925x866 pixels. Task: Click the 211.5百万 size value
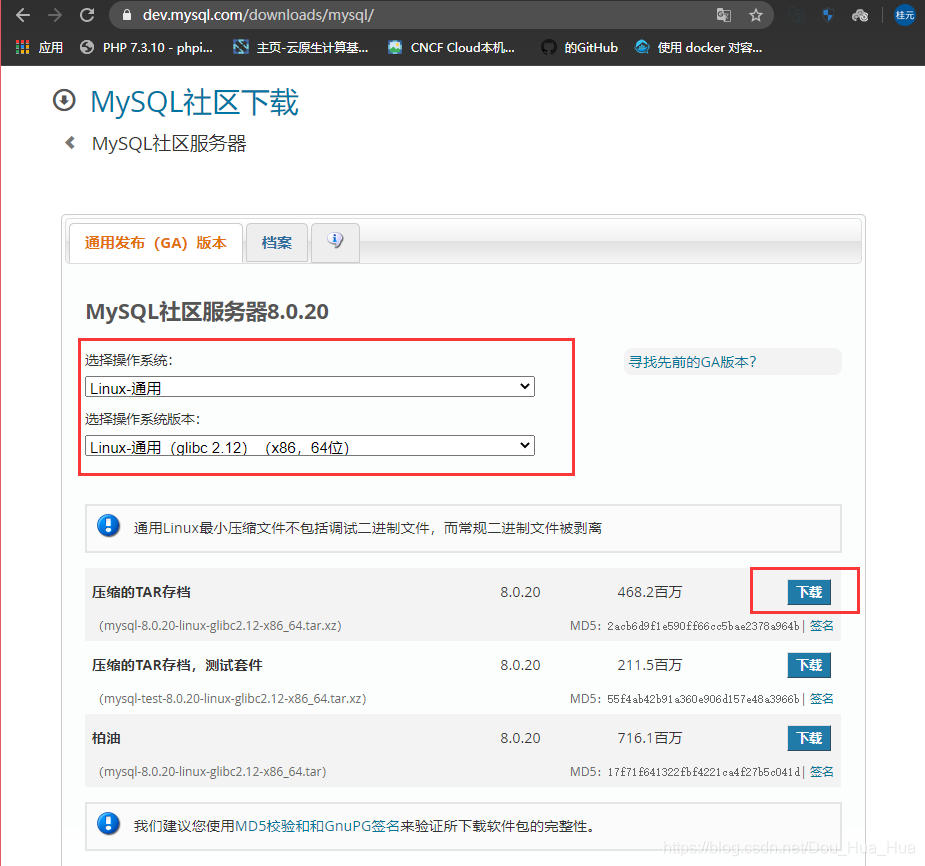coord(650,665)
